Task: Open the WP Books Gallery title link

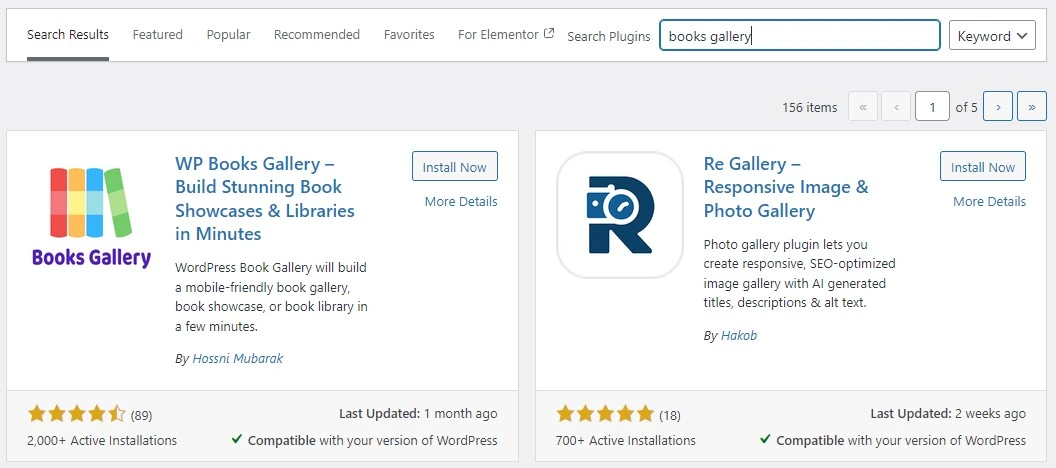Action: pyautogui.click(x=265, y=199)
